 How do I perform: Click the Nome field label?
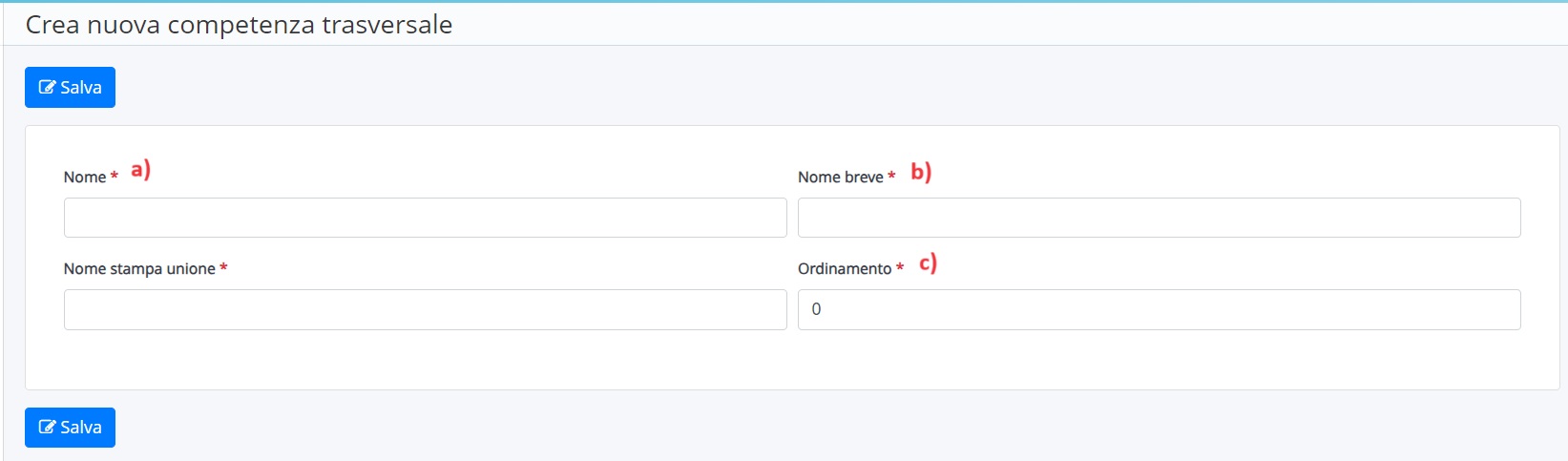84,177
